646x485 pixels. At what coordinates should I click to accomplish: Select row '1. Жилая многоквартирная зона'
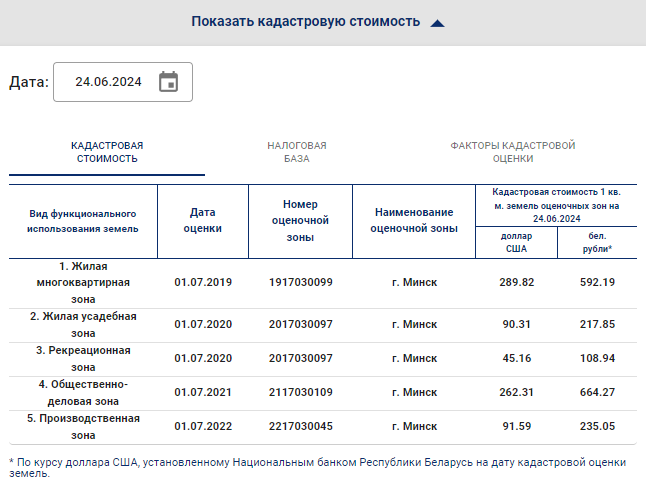click(323, 283)
